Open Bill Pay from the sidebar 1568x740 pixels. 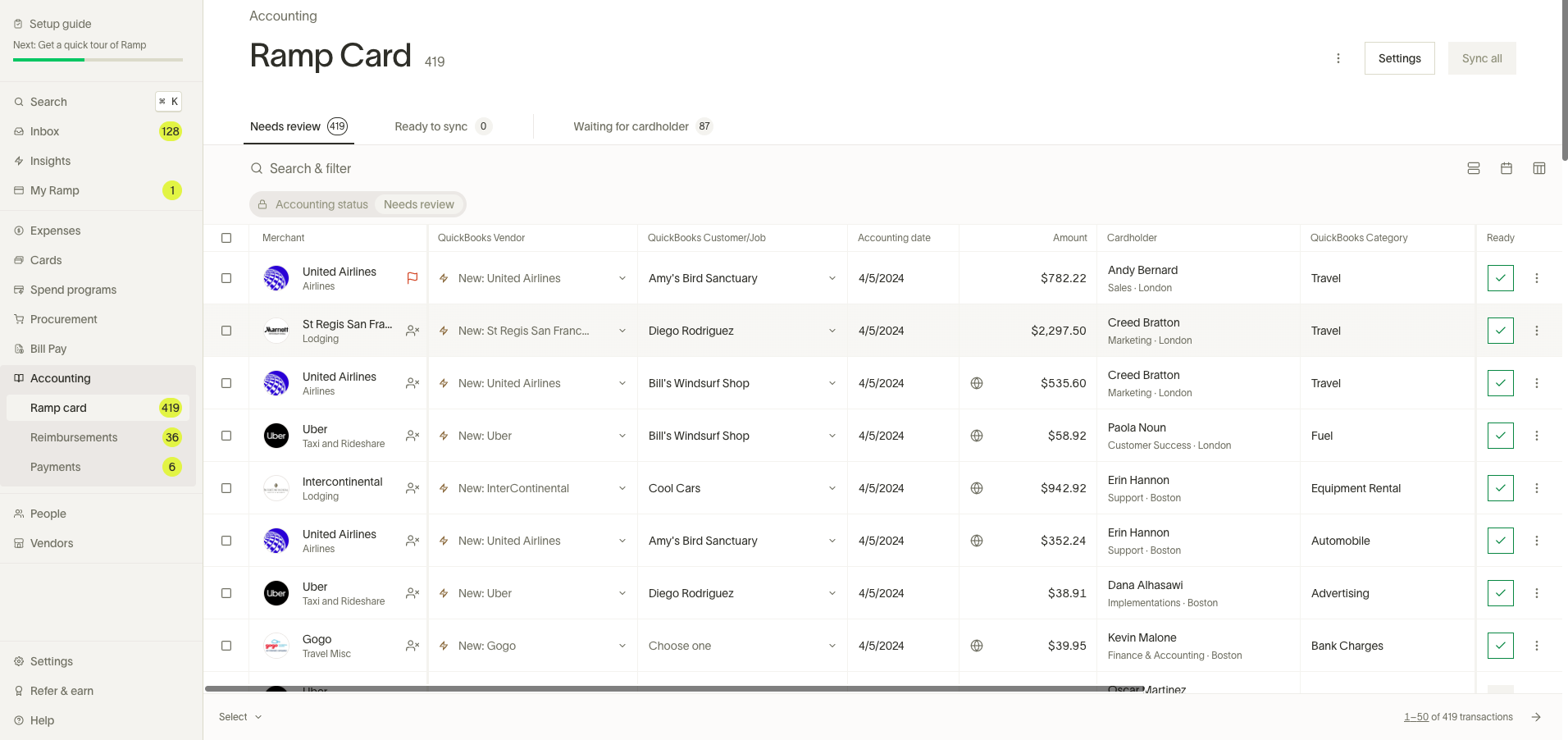(47, 349)
